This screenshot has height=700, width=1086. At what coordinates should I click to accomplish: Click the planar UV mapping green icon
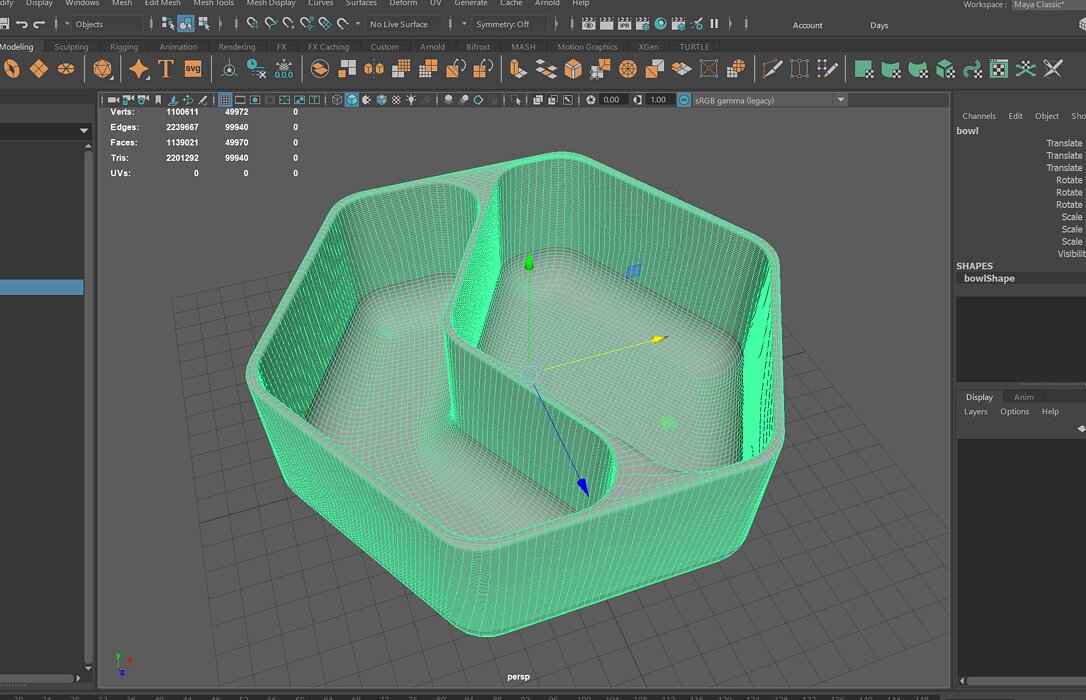click(x=863, y=69)
